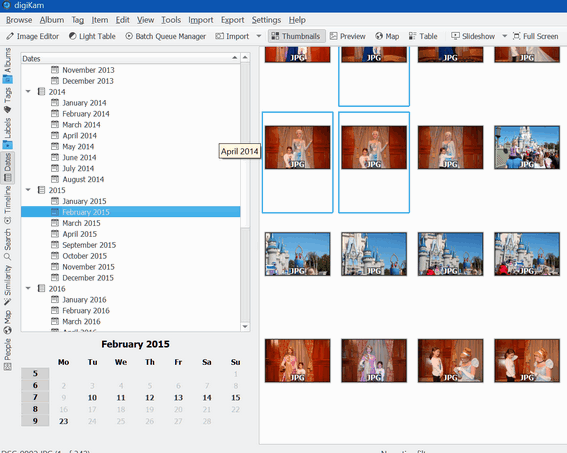This screenshot has height=453, width=567.
Task: Select February 2016 in date tree
Action: pos(86,310)
